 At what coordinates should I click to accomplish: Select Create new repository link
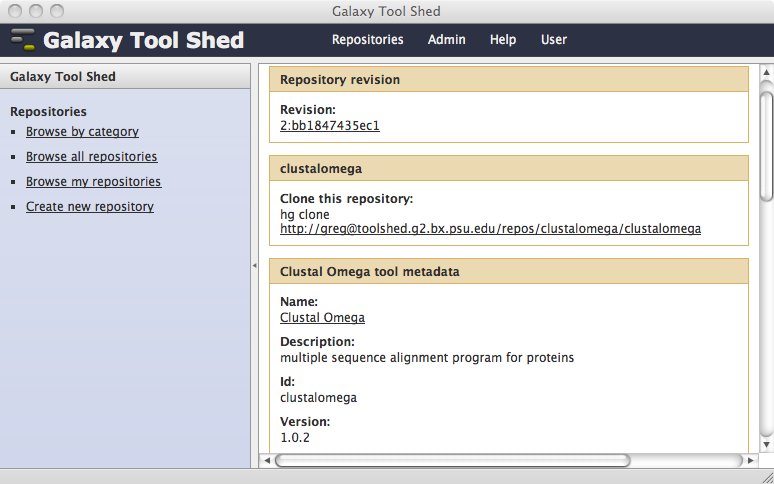click(89, 206)
